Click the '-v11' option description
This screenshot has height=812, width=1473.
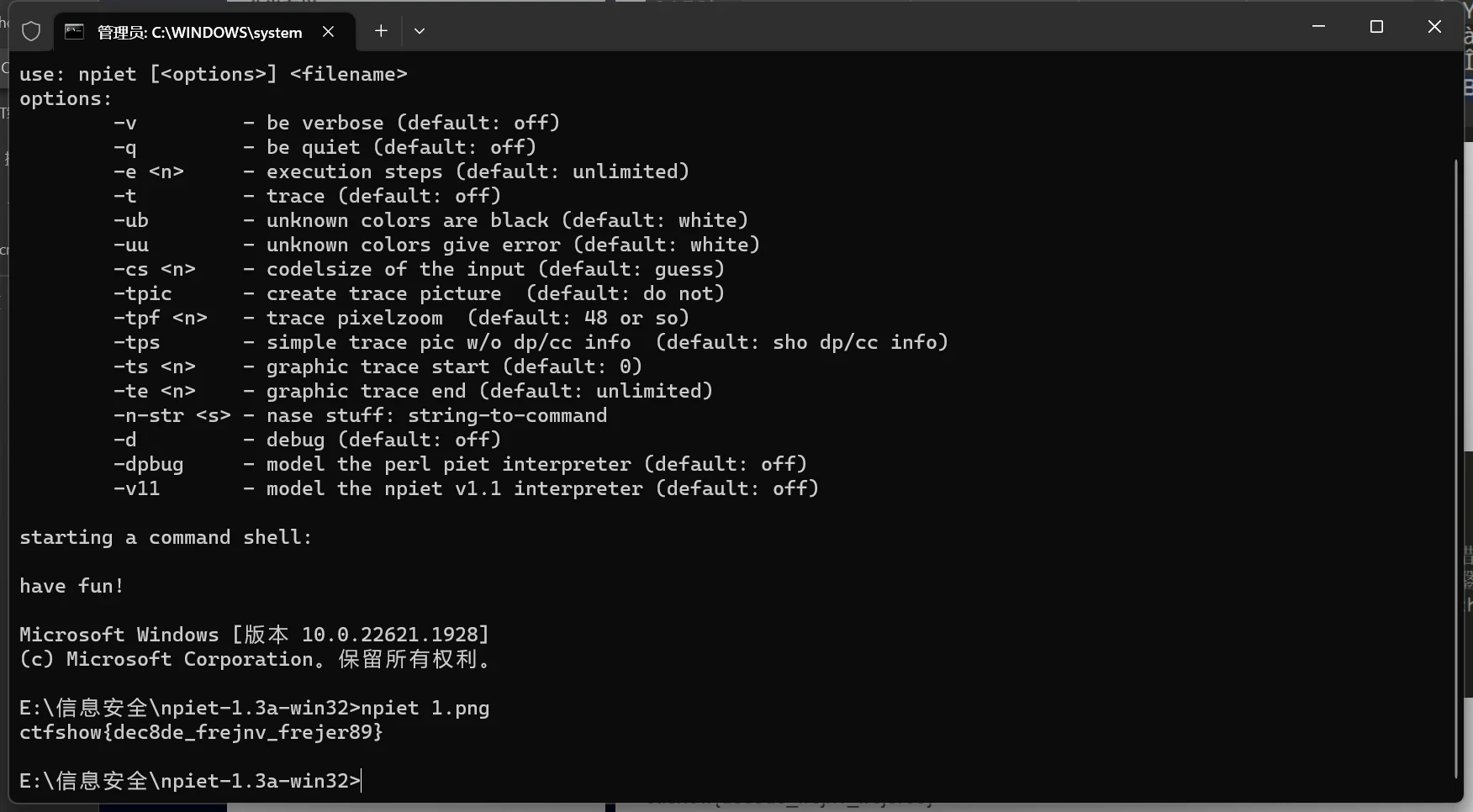[x=542, y=488]
